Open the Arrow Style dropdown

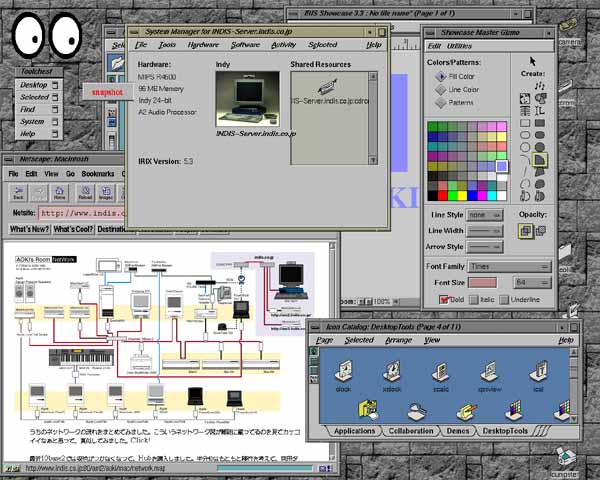point(484,247)
